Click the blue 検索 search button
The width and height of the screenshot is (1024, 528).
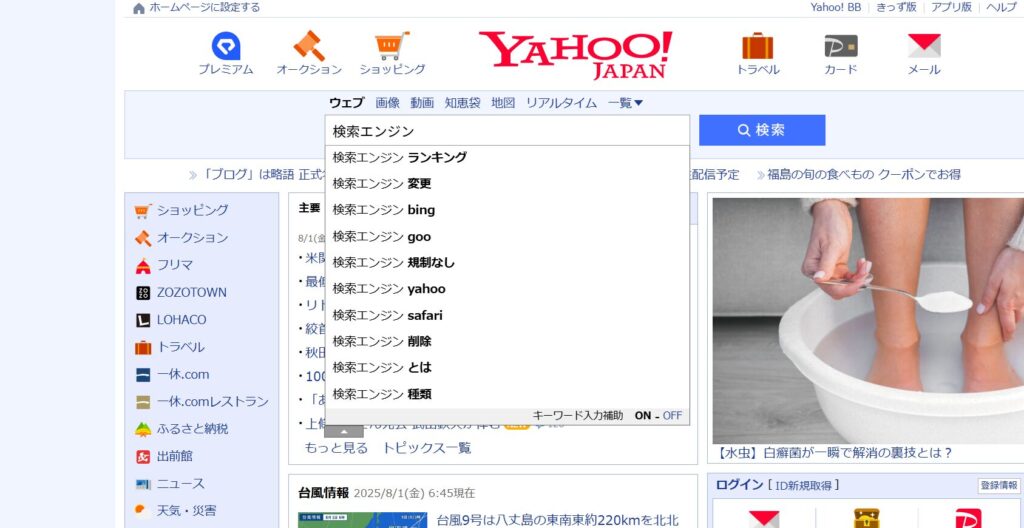click(x=762, y=130)
